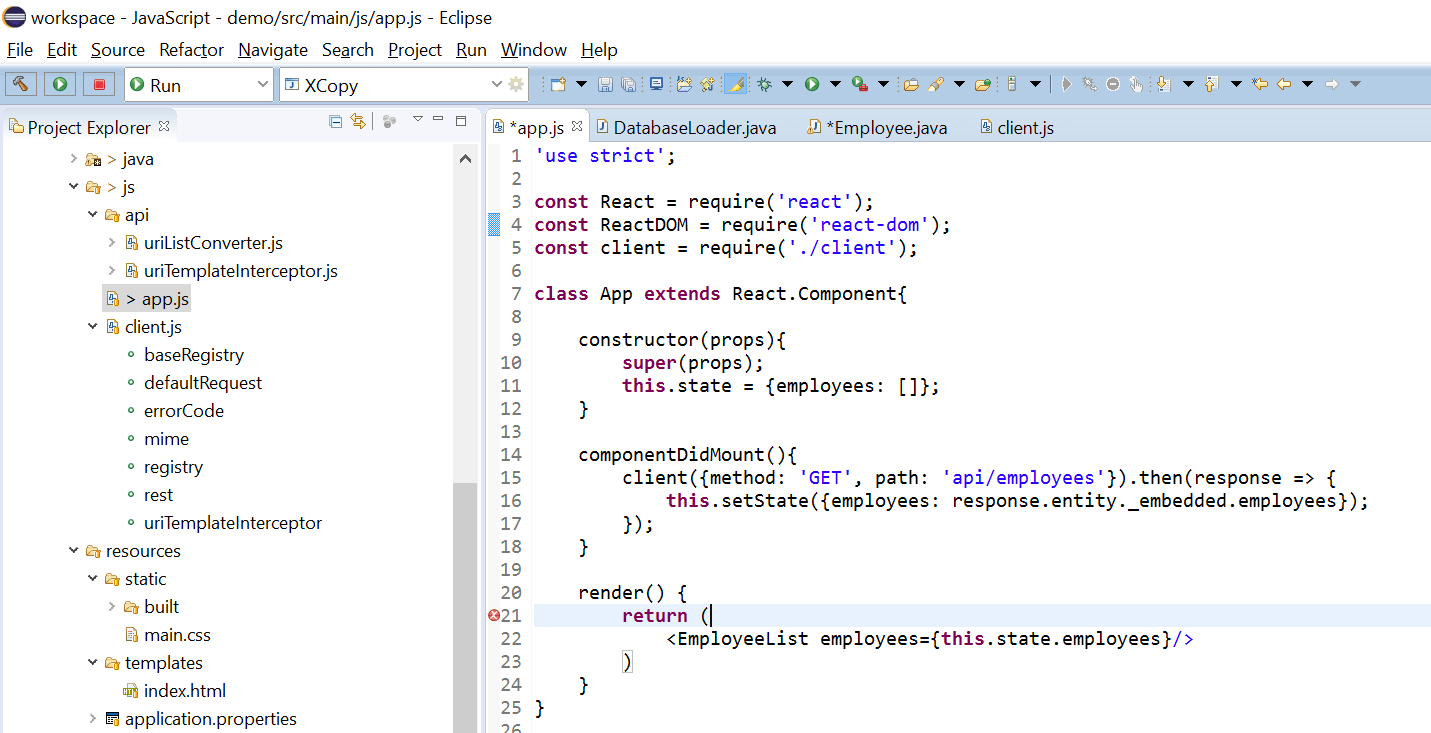Click the error marker on line 21
This screenshot has width=1431, height=733.
(492, 615)
